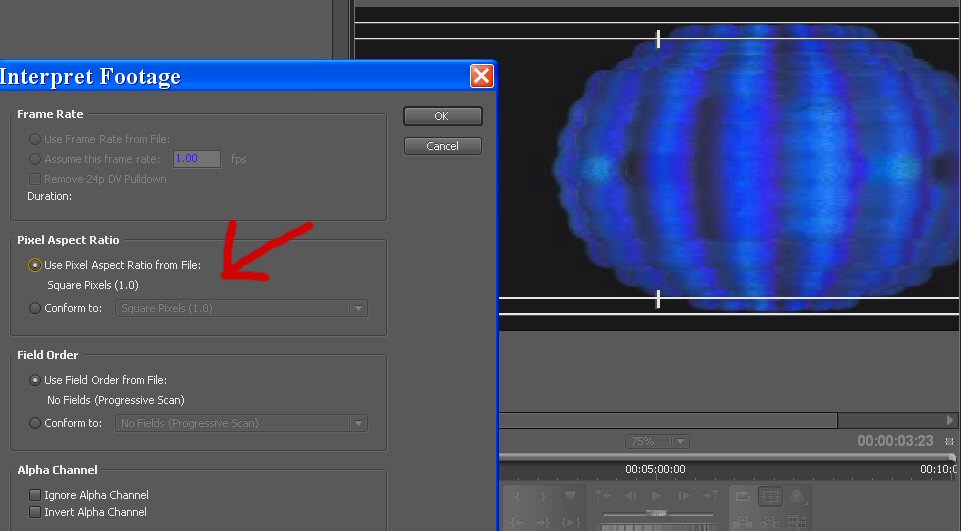
Task: Click Go to Out Point icon
Action: [x=544, y=522]
